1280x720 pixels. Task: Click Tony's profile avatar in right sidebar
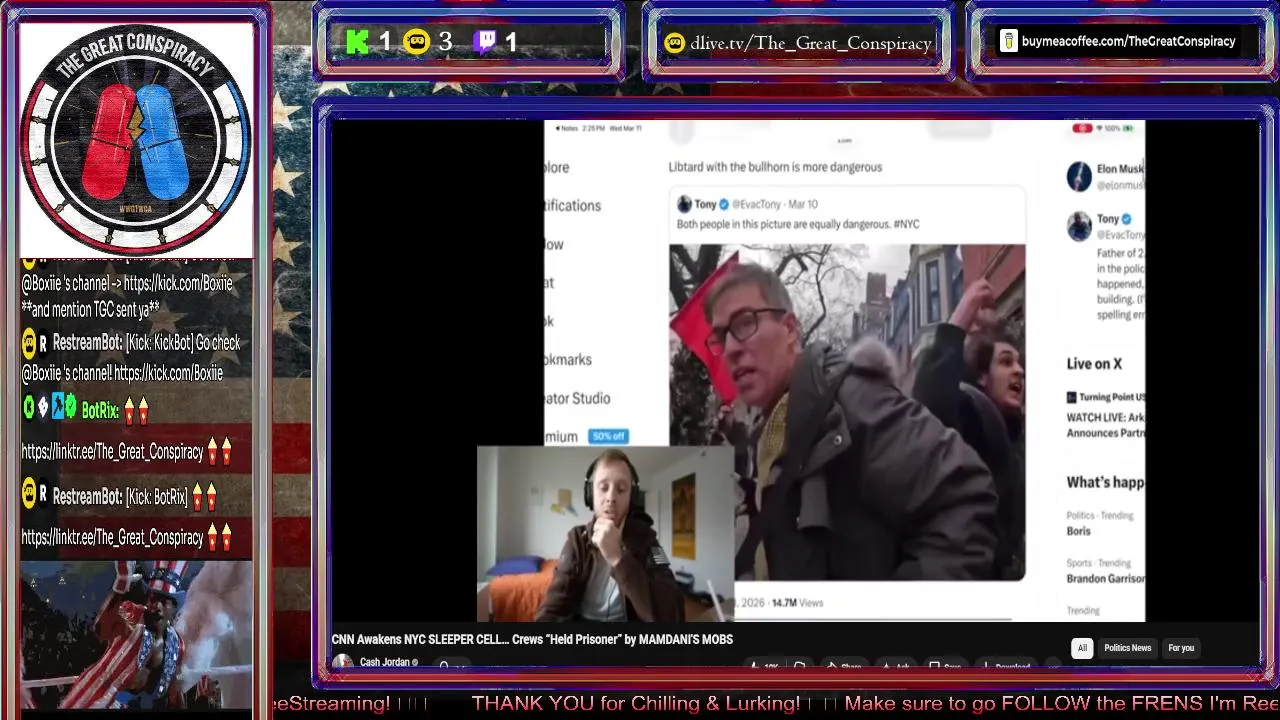point(1079,226)
